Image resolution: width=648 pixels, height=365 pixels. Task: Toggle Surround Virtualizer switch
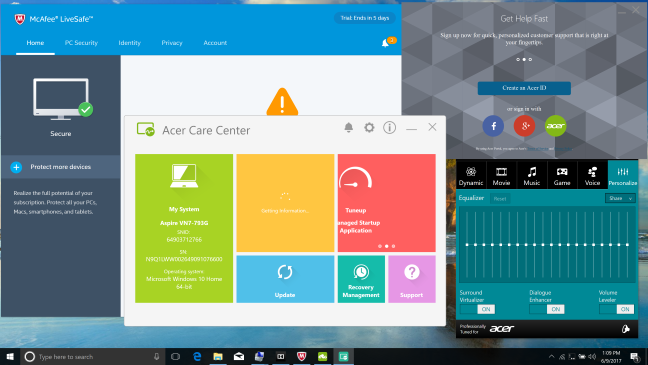[x=477, y=309]
